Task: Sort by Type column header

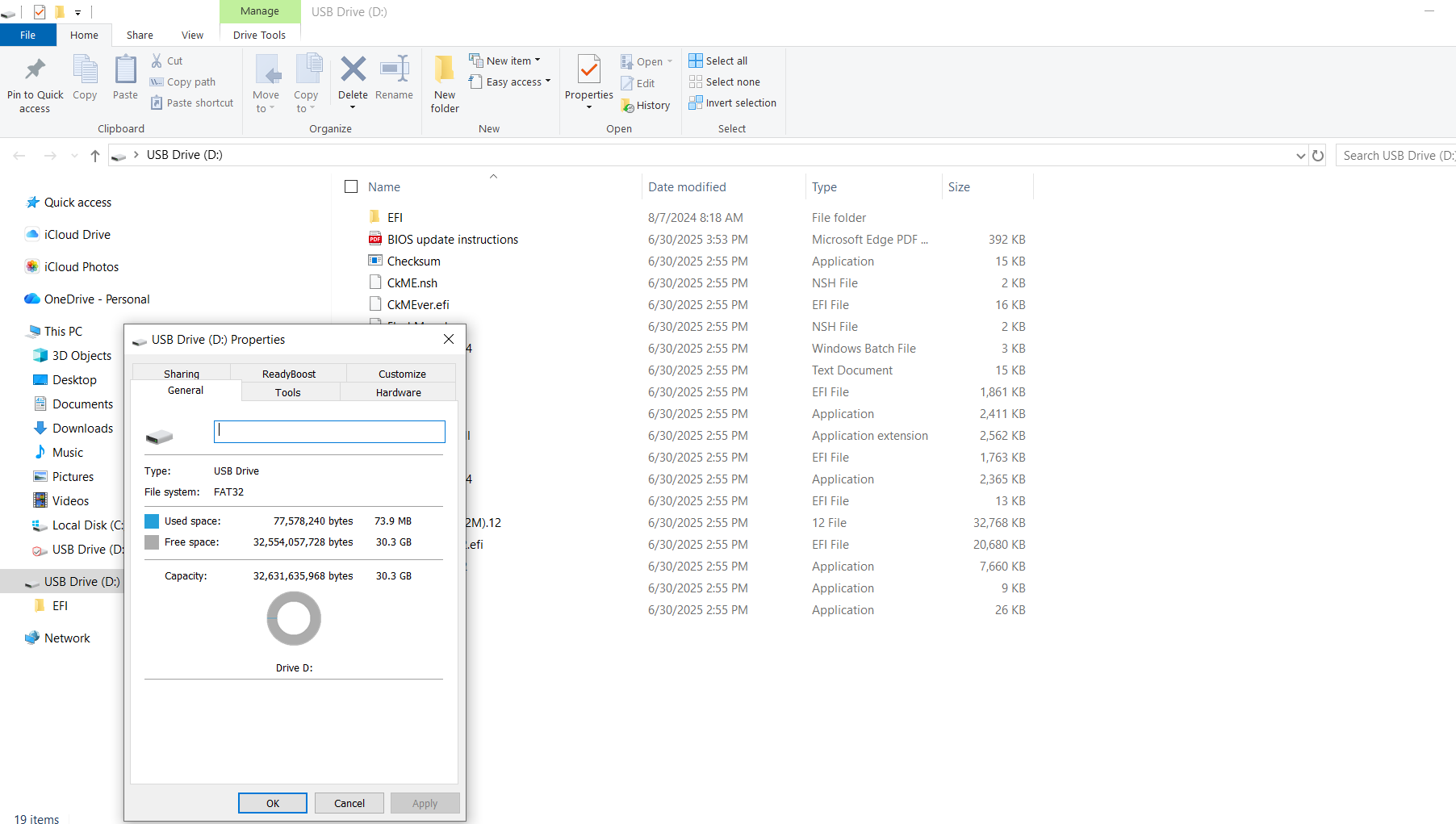Action: pyautogui.click(x=824, y=186)
